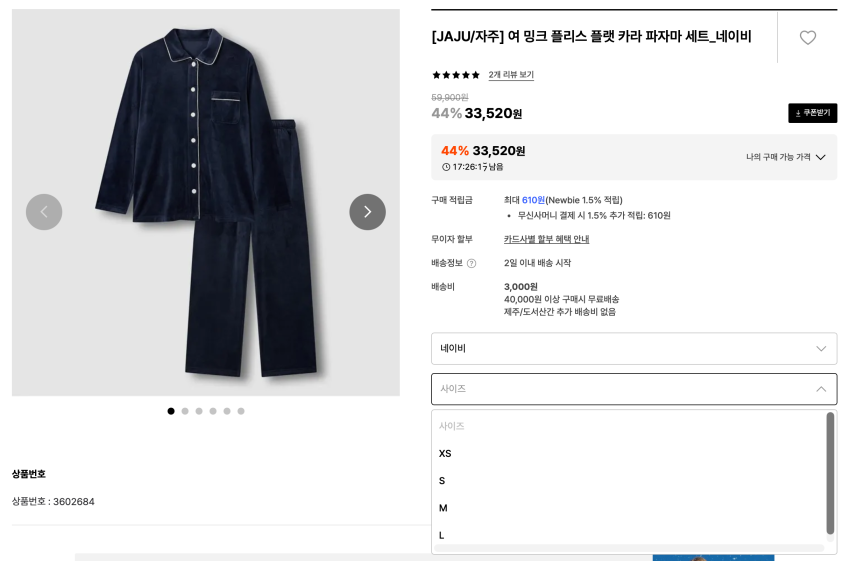850x561 pixels.
Task: Select the second image carousel dot
Action: point(185,411)
